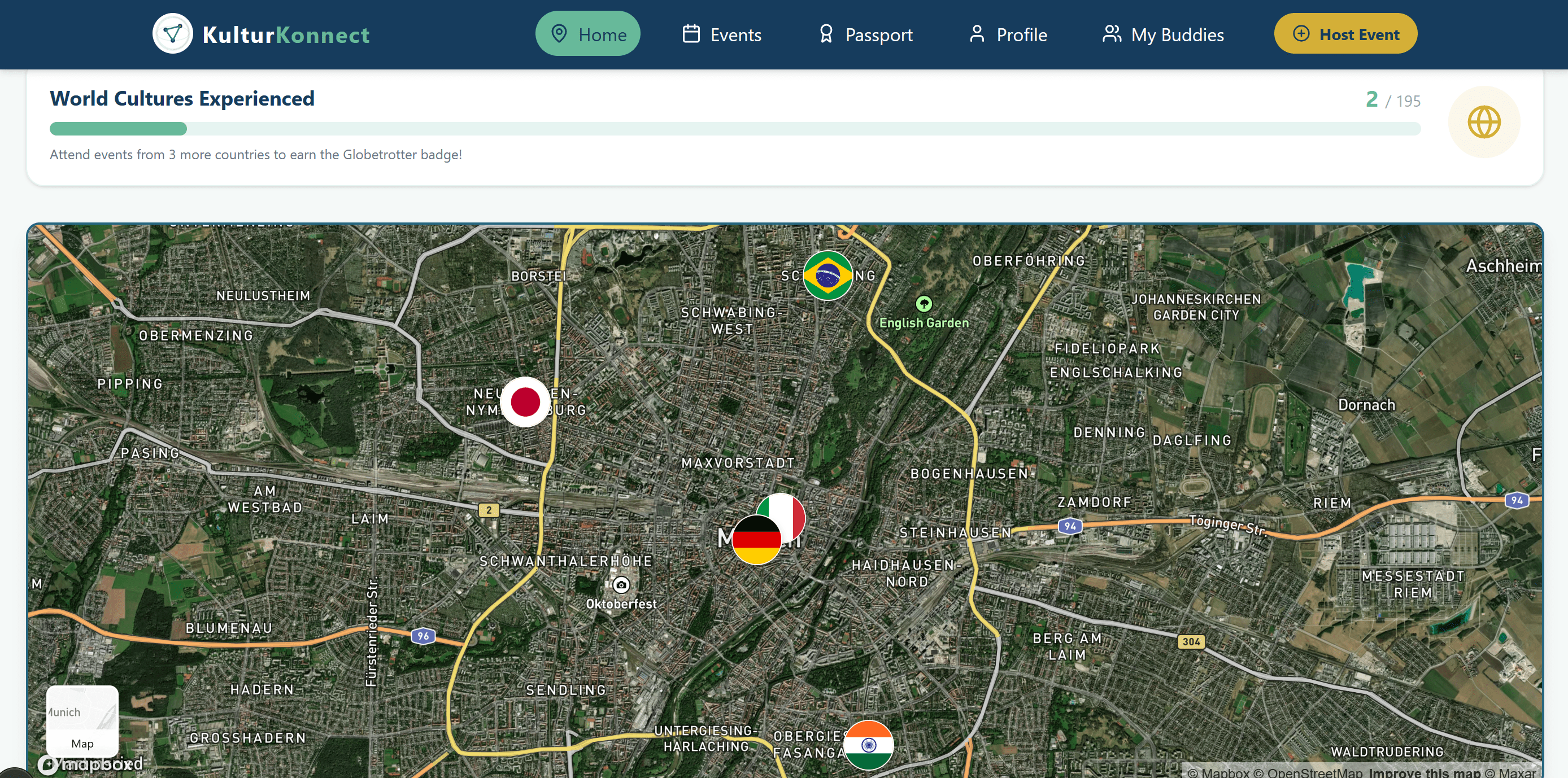Image resolution: width=1568 pixels, height=778 pixels.
Task: Click the KulturKonnect logo icon
Action: [x=172, y=34]
